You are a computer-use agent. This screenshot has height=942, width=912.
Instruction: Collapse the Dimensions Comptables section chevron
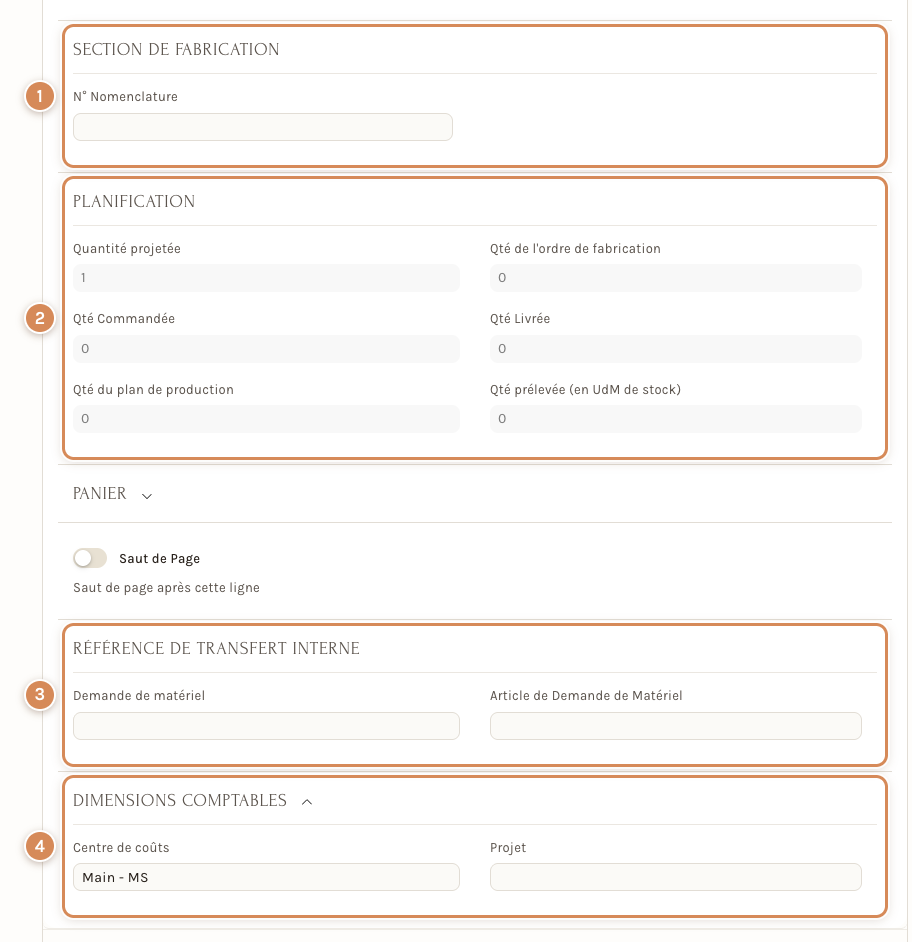click(x=307, y=802)
